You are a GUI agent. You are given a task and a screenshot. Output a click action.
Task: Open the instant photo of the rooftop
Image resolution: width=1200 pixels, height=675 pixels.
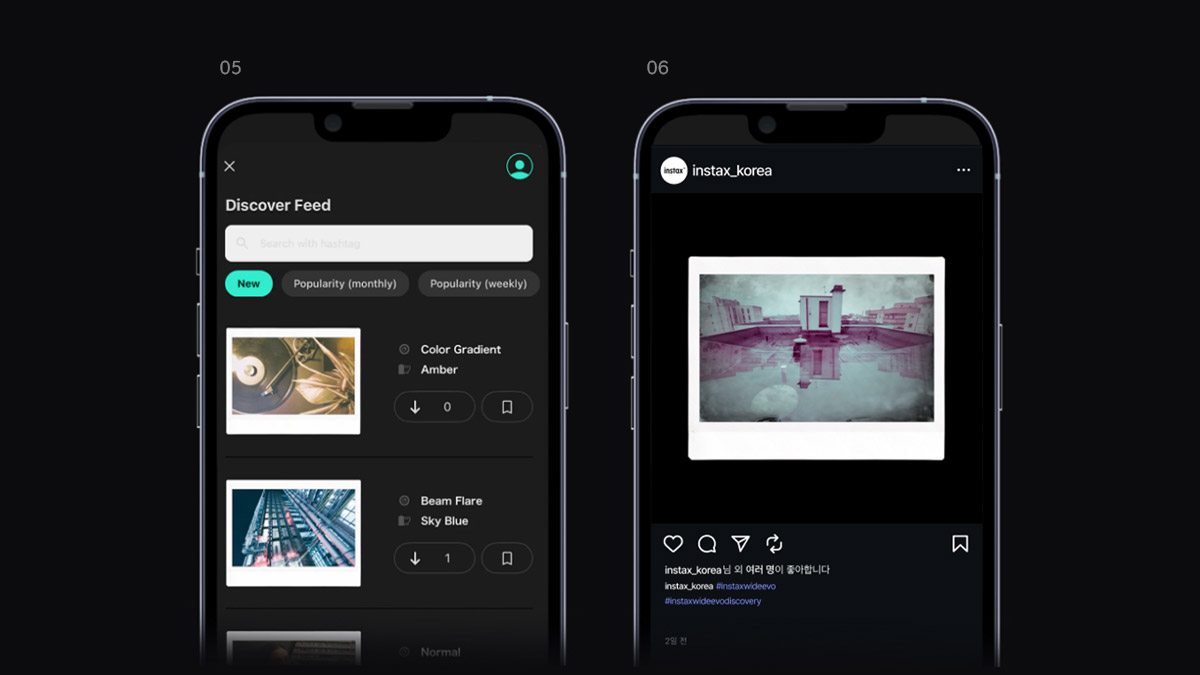[816, 358]
